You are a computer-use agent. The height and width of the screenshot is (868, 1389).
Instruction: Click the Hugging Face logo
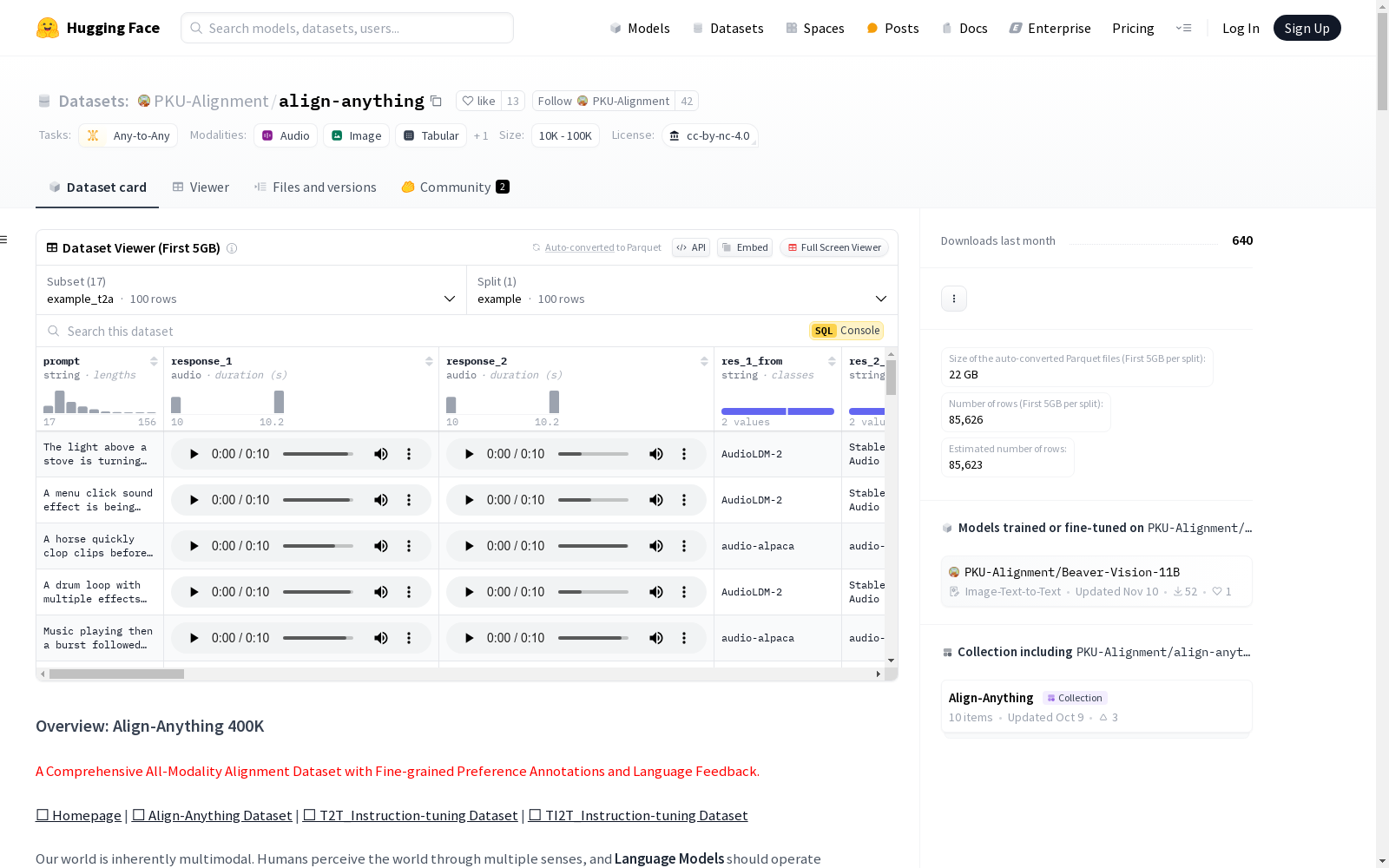pos(98,28)
